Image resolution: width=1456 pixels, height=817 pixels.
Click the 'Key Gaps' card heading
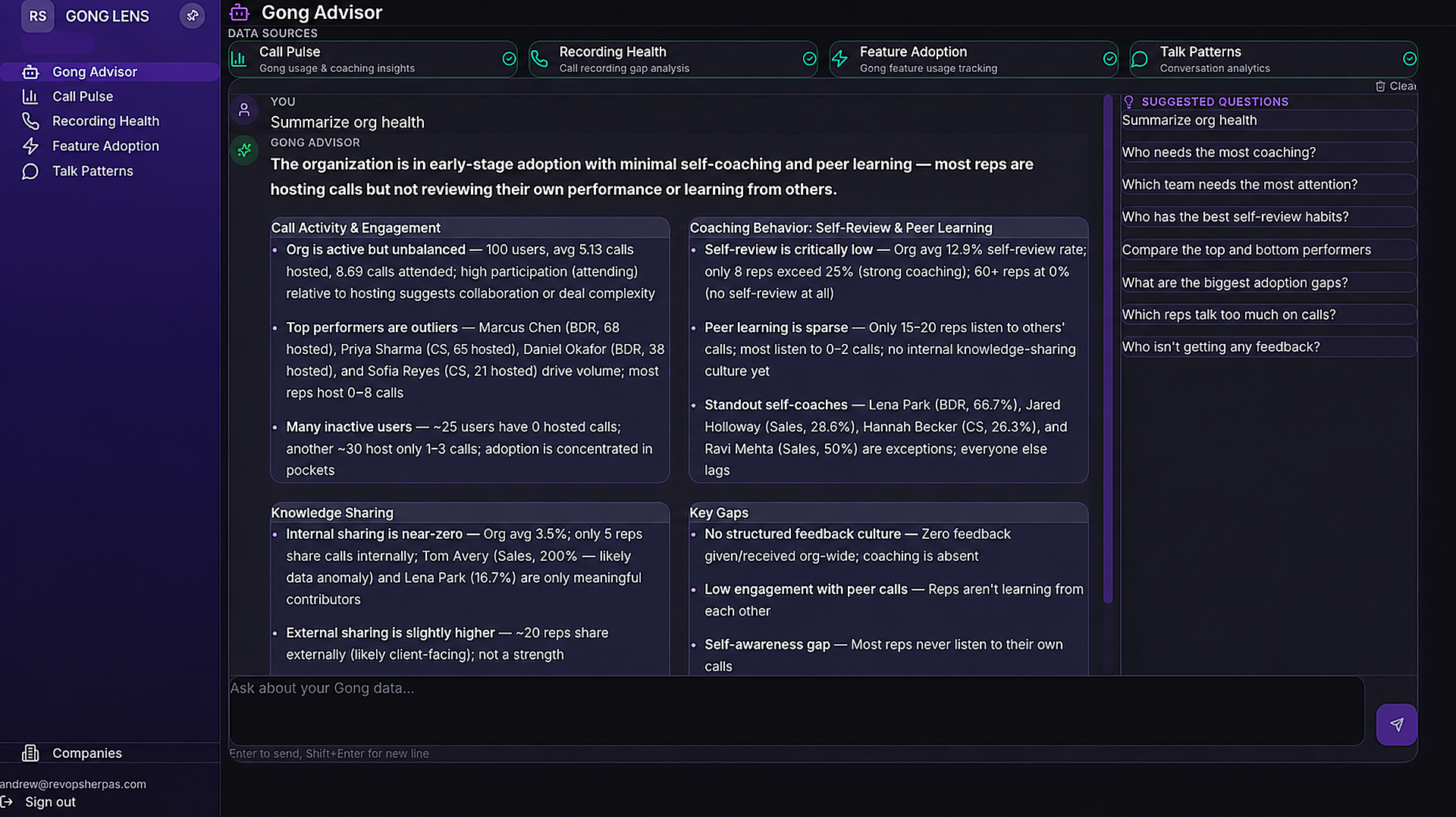point(718,512)
